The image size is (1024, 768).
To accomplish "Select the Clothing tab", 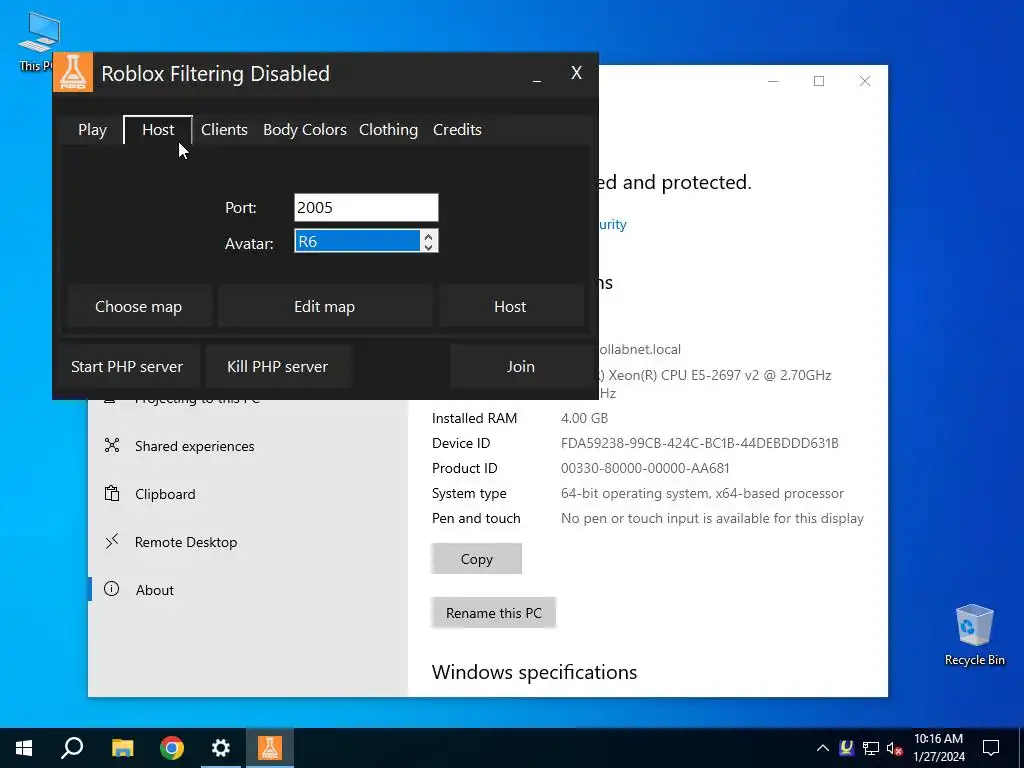I will (388, 130).
